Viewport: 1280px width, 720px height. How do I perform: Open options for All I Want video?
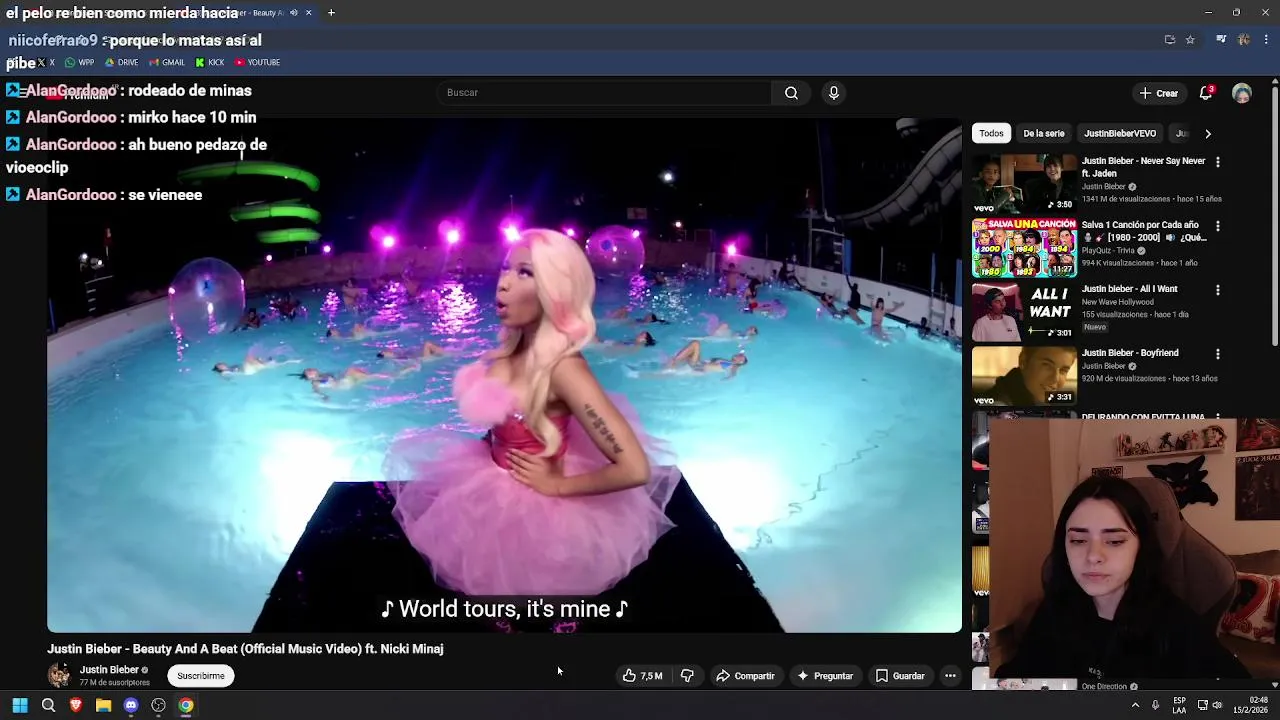pyautogui.click(x=1217, y=290)
